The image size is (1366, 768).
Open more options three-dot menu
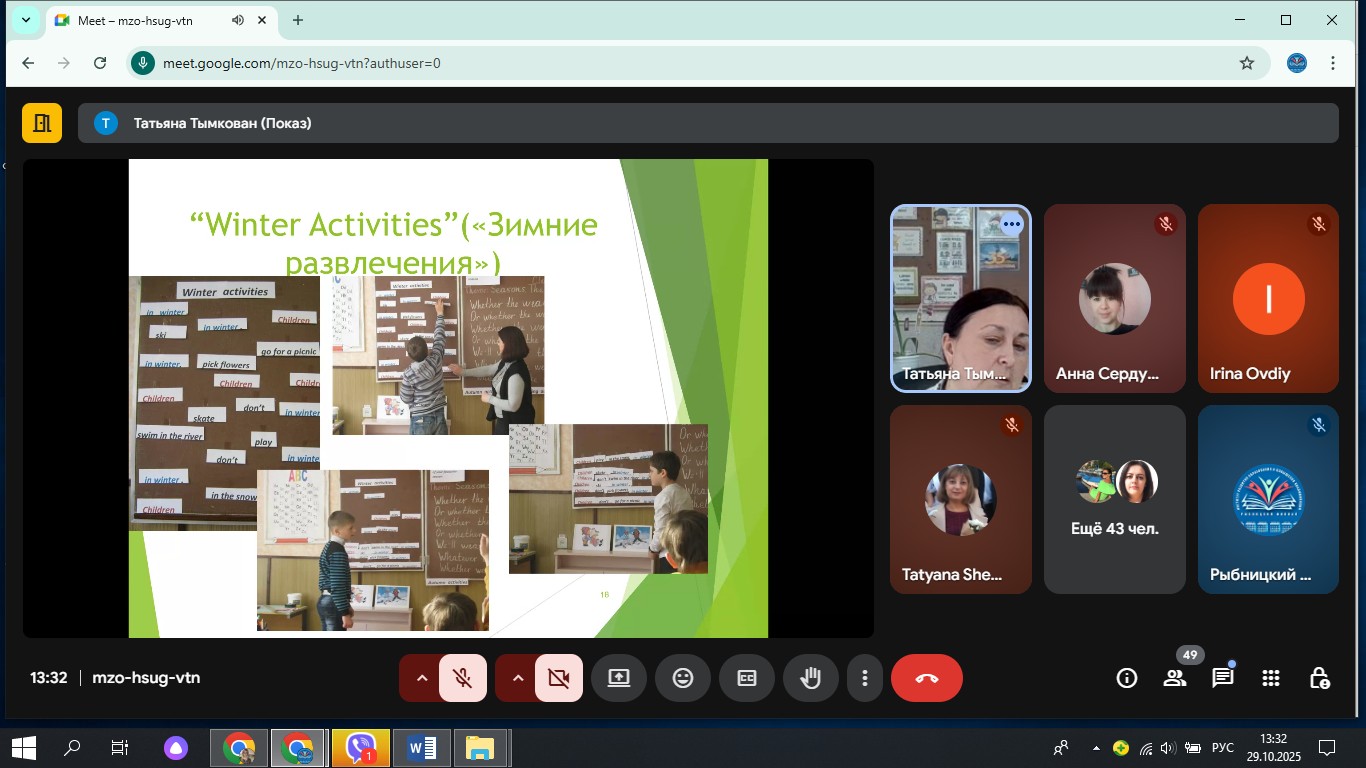tap(865, 678)
